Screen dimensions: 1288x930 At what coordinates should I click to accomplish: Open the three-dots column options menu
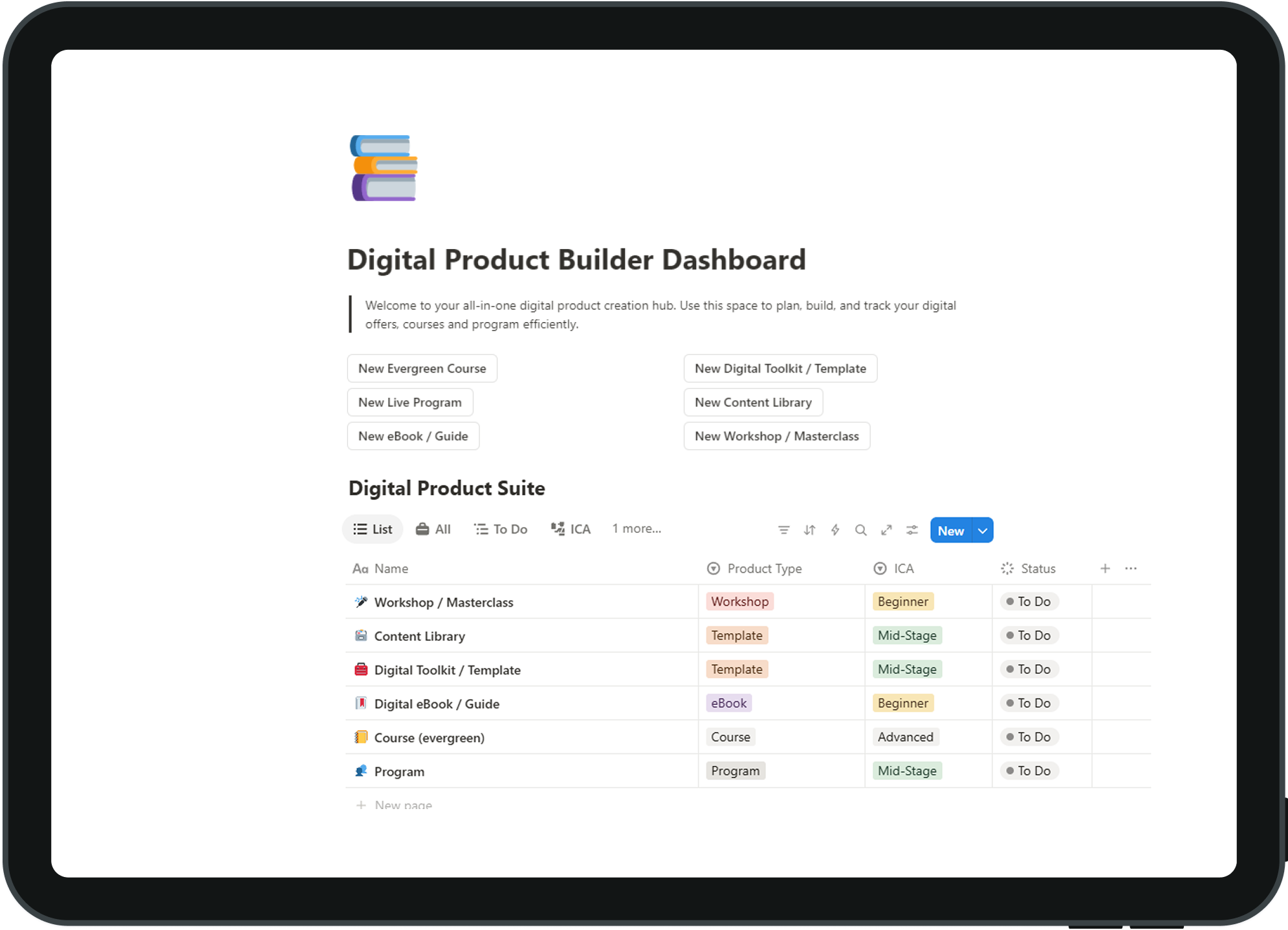tap(1131, 568)
